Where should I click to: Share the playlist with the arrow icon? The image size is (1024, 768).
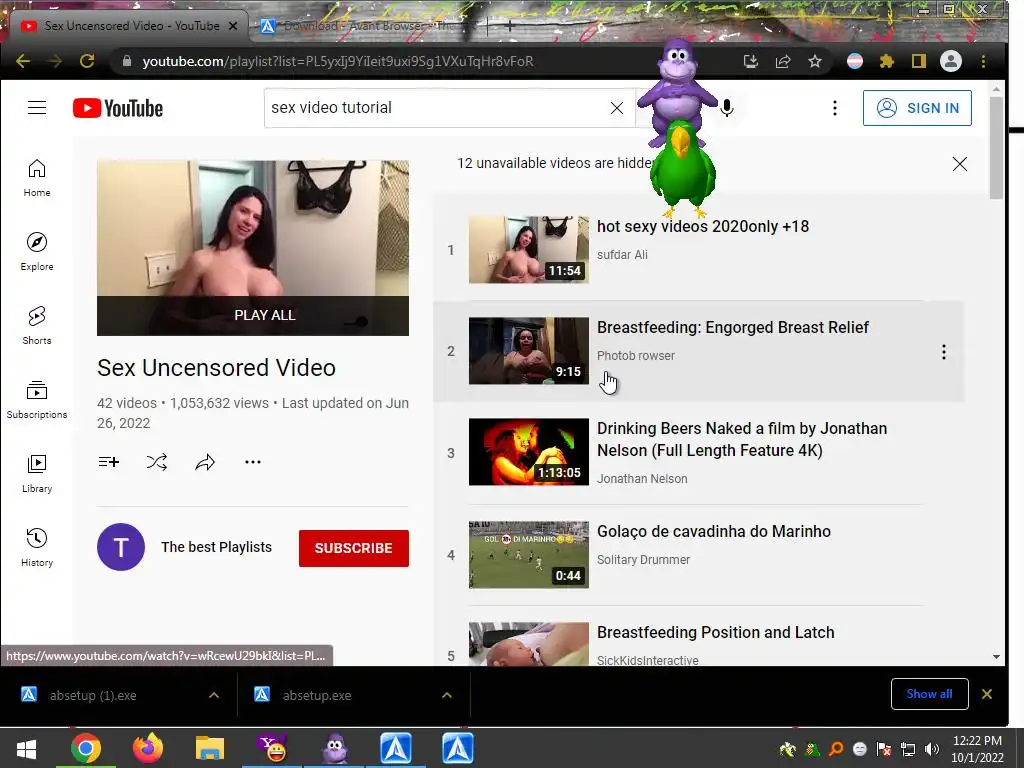pos(205,462)
